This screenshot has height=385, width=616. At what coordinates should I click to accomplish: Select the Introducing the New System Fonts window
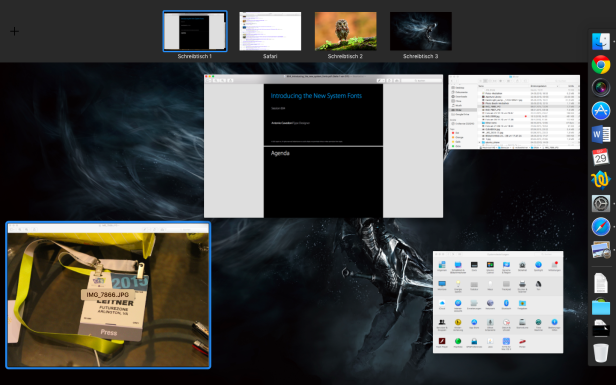(x=323, y=146)
